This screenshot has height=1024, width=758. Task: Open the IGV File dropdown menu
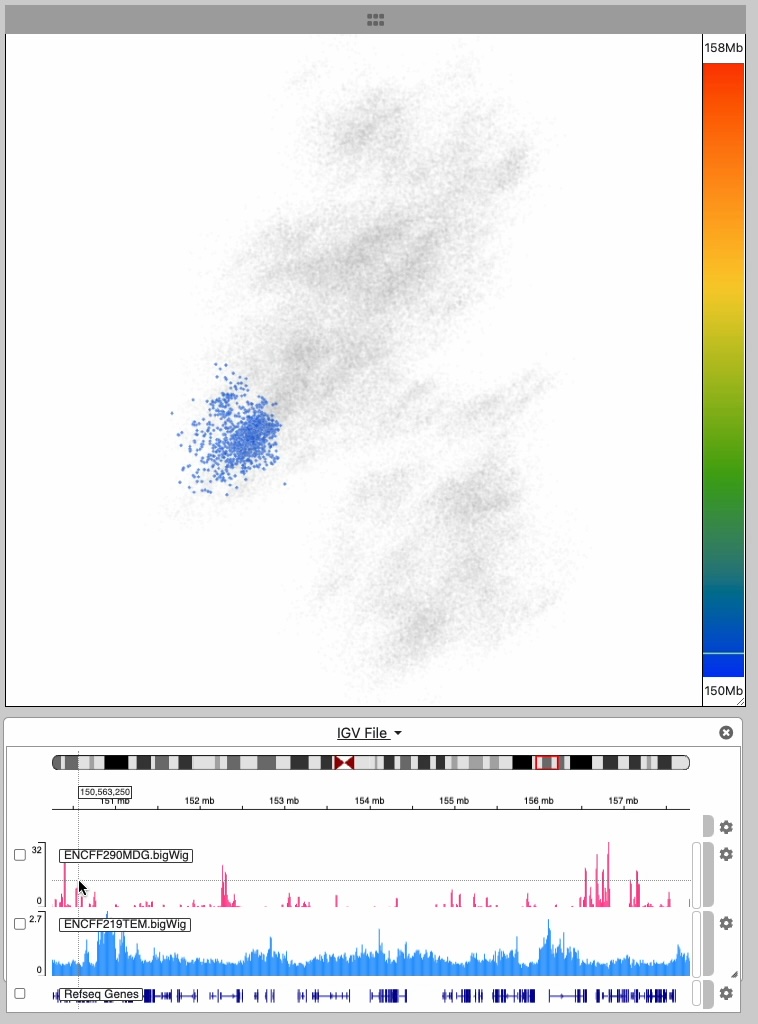click(x=369, y=733)
